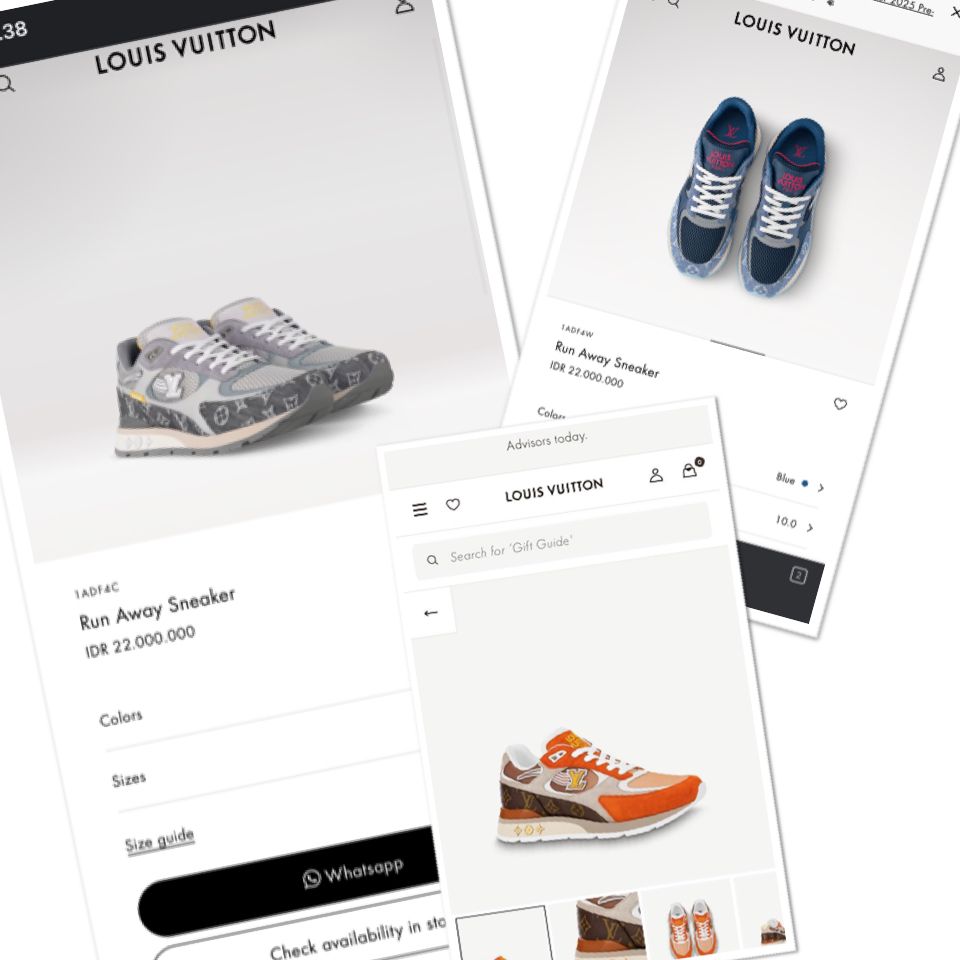The image size is (960, 960).
Task: Select the blue color dot swatch
Action: pos(805,484)
